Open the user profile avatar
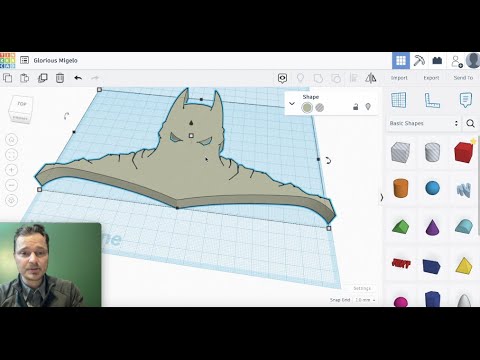Viewport: 480px width, 360px height. coord(473,60)
